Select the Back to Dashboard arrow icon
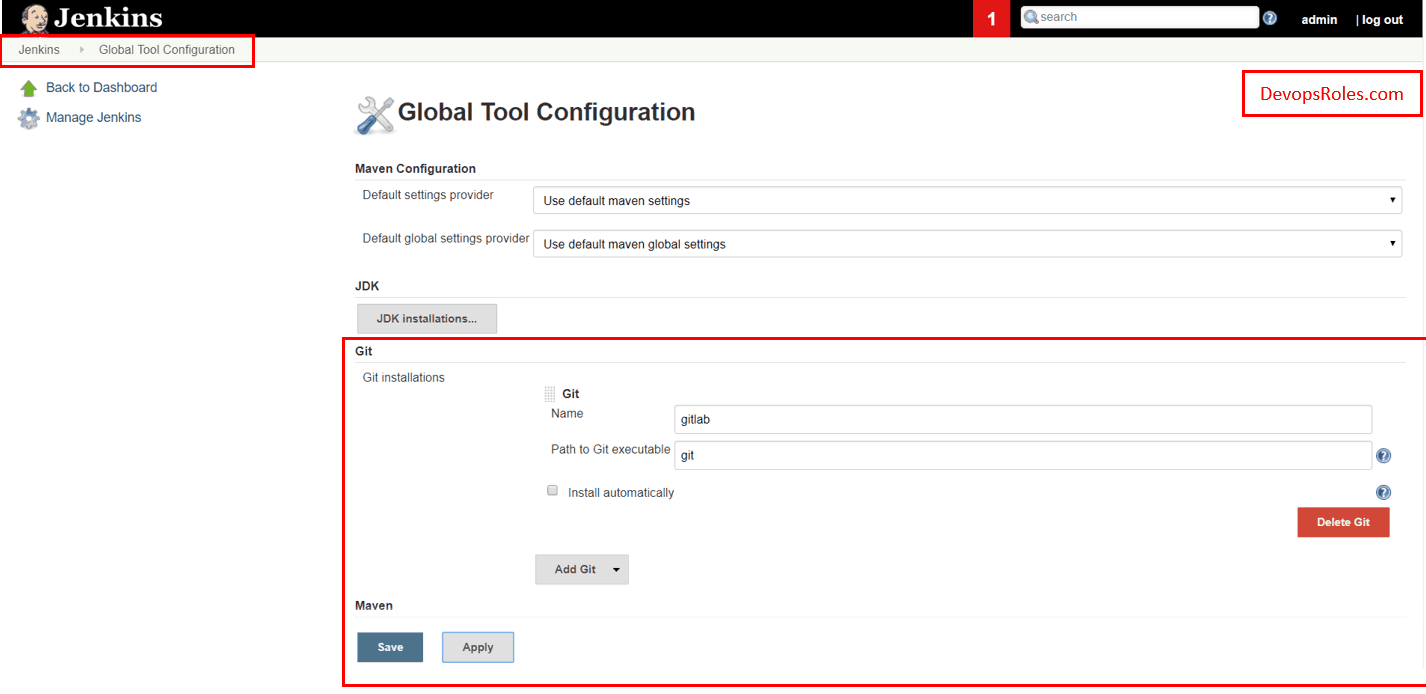The image size is (1426, 694). click(28, 87)
